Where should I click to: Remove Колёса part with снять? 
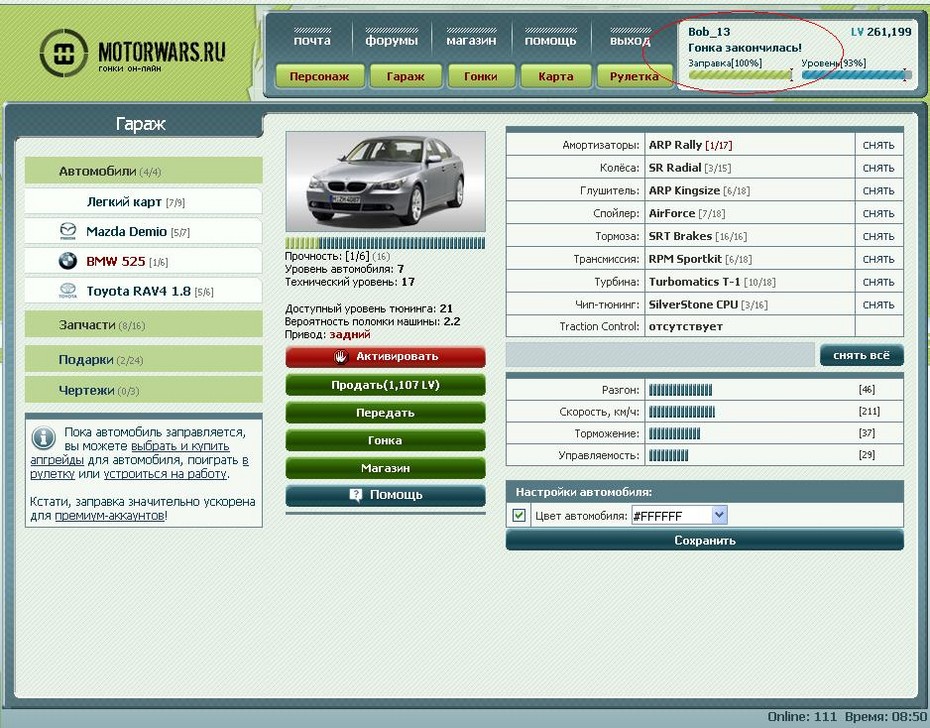tap(878, 168)
